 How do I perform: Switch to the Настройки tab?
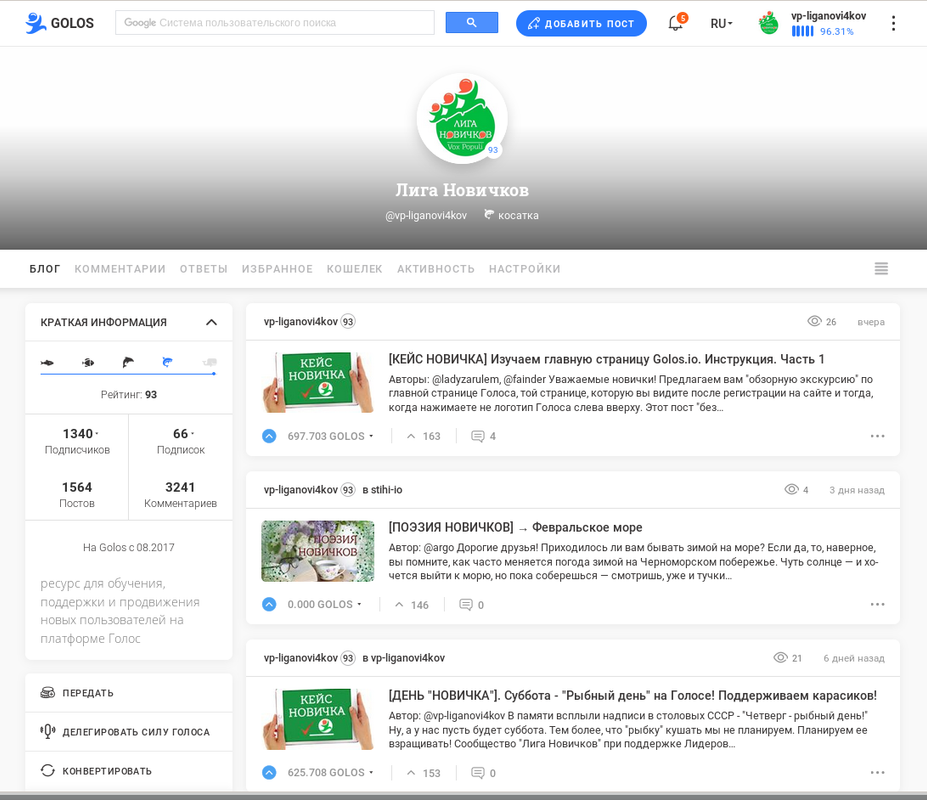[x=524, y=269]
